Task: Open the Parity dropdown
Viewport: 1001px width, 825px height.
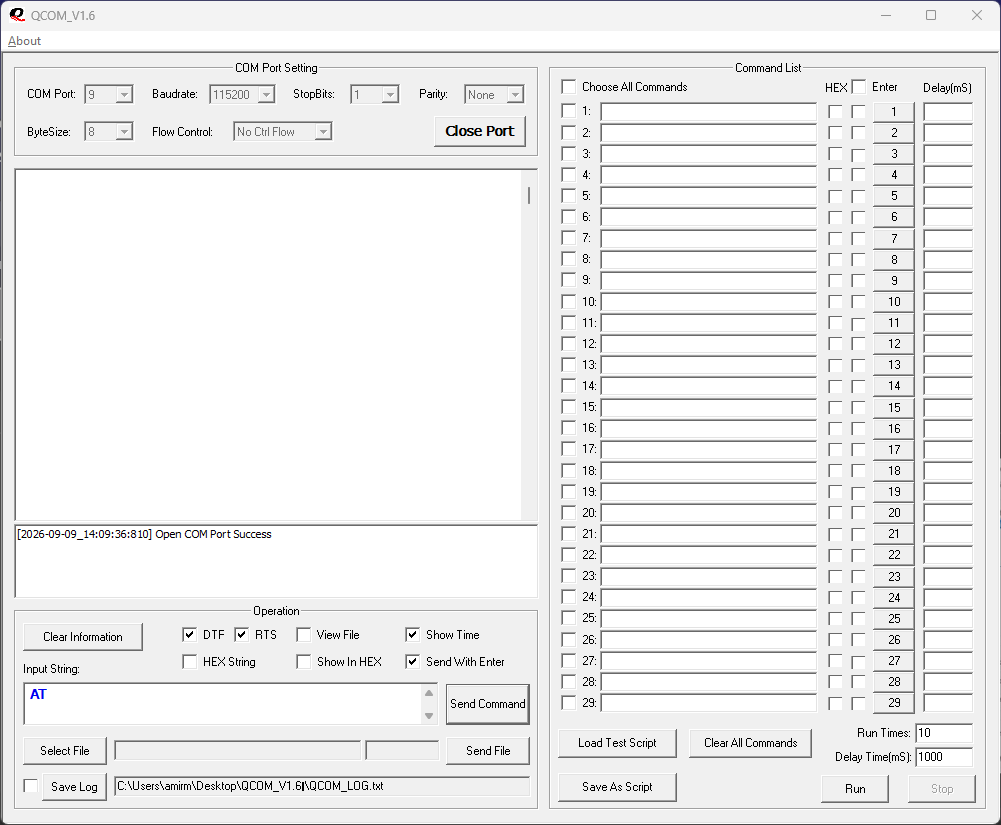Action: [515, 95]
